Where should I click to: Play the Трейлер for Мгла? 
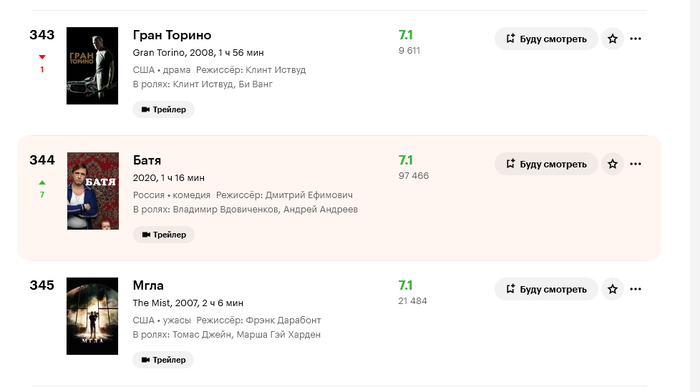(163, 359)
